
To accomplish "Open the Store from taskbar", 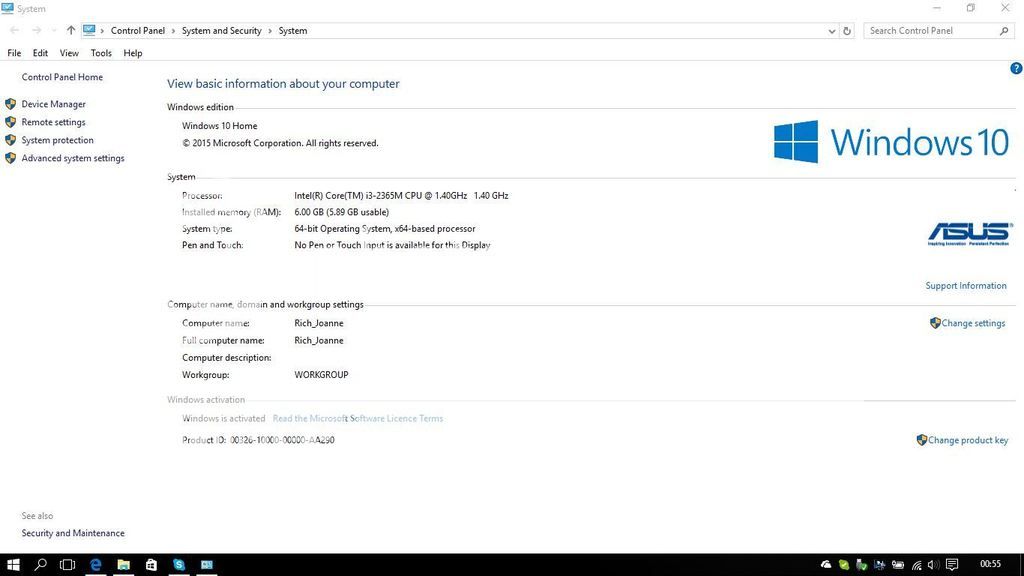I will [151, 564].
